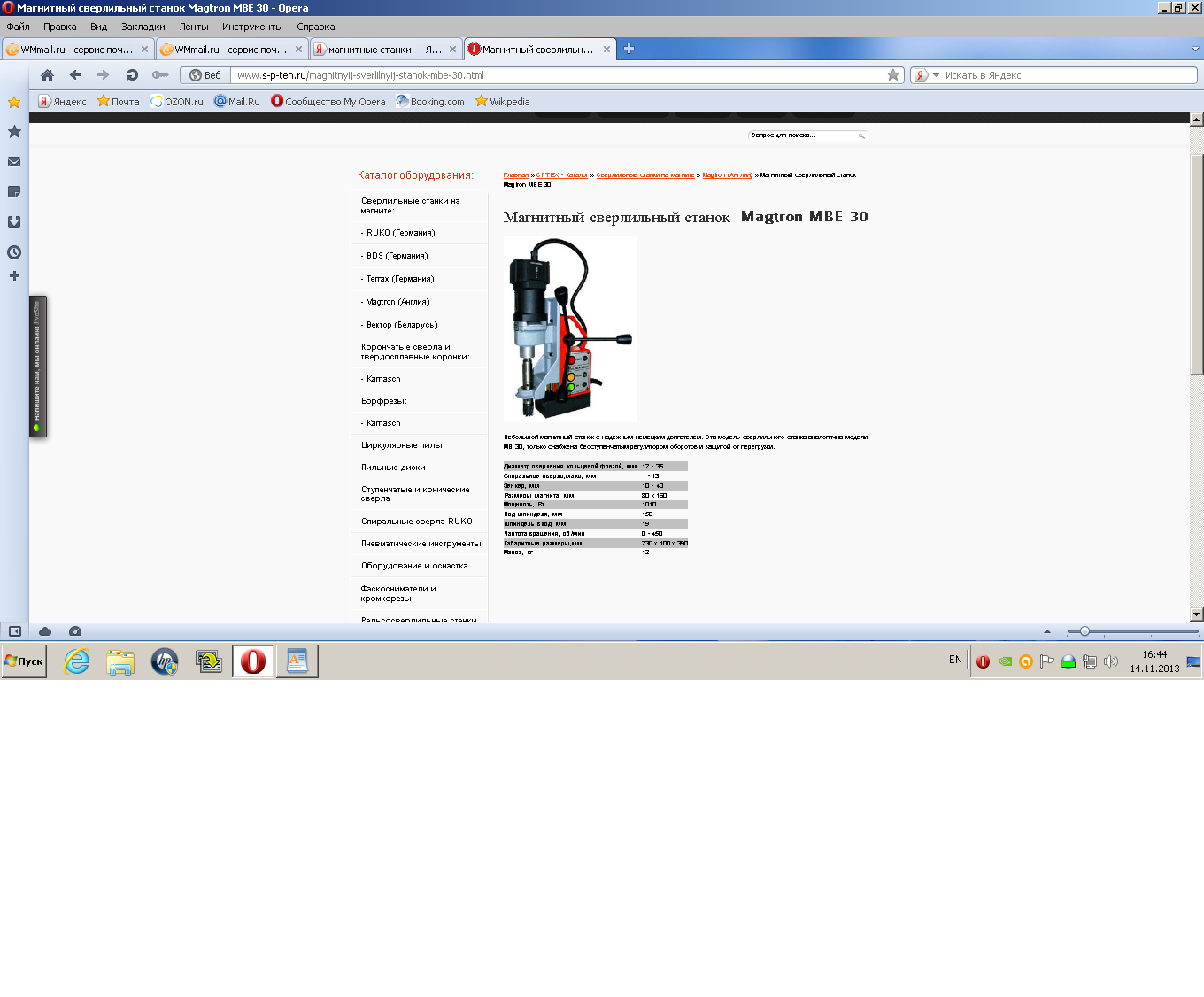Open the Magtron (Англия) sidebar catalog link

tap(397, 302)
